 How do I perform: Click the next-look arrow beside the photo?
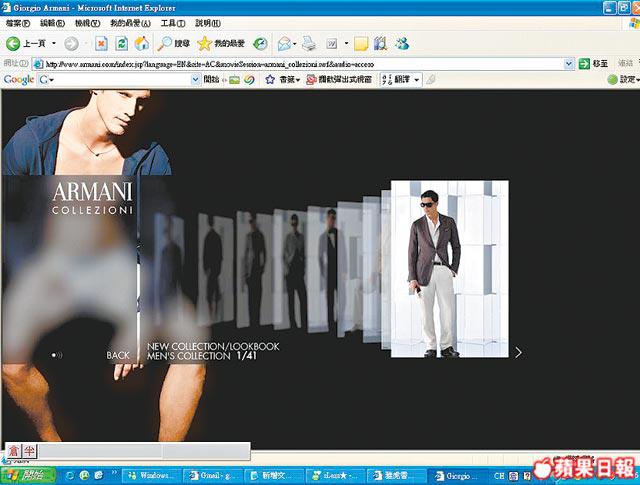pos(518,353)
